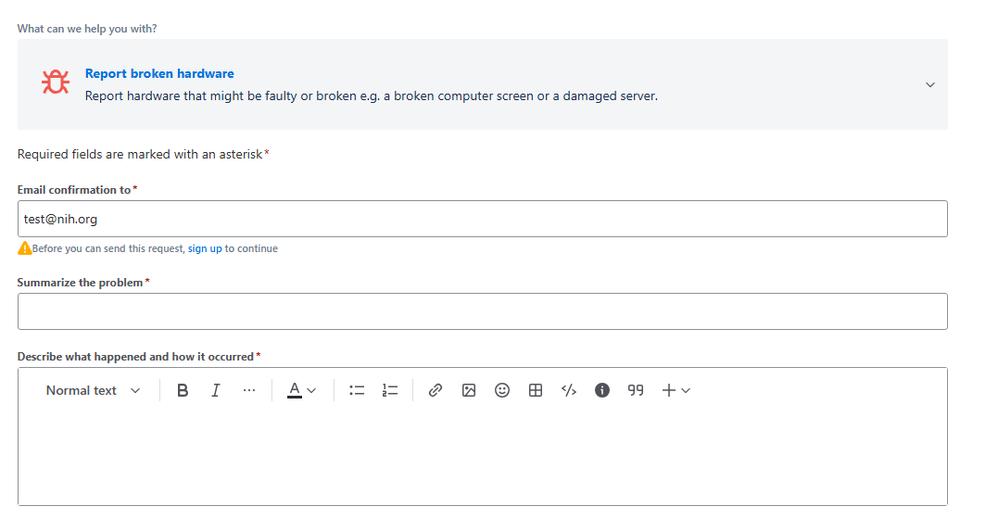The image size is (998, 519).
Task: Open the text color picker
Action: click(302, 390)
